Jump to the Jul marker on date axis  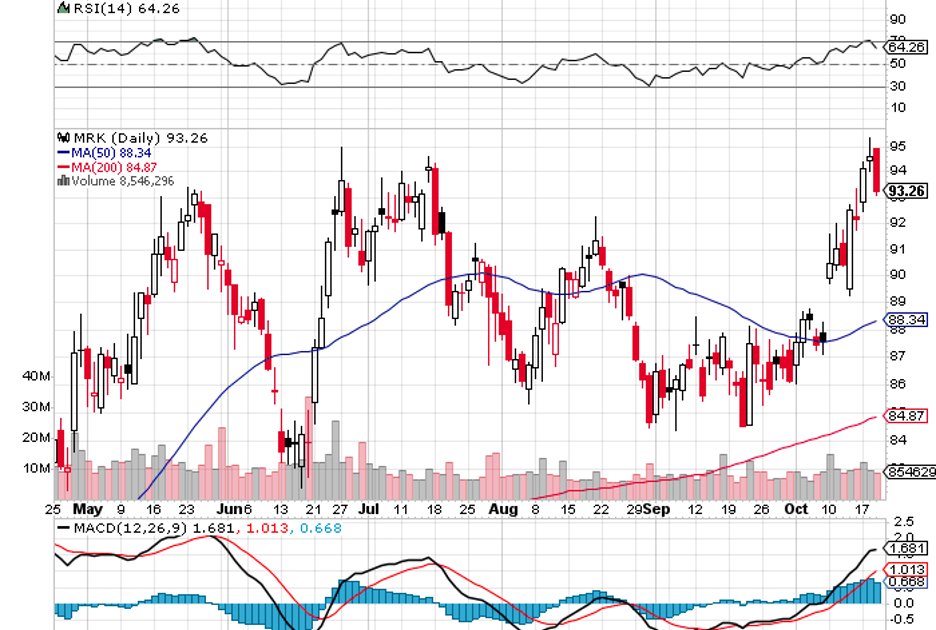click(x=371, y=509)
